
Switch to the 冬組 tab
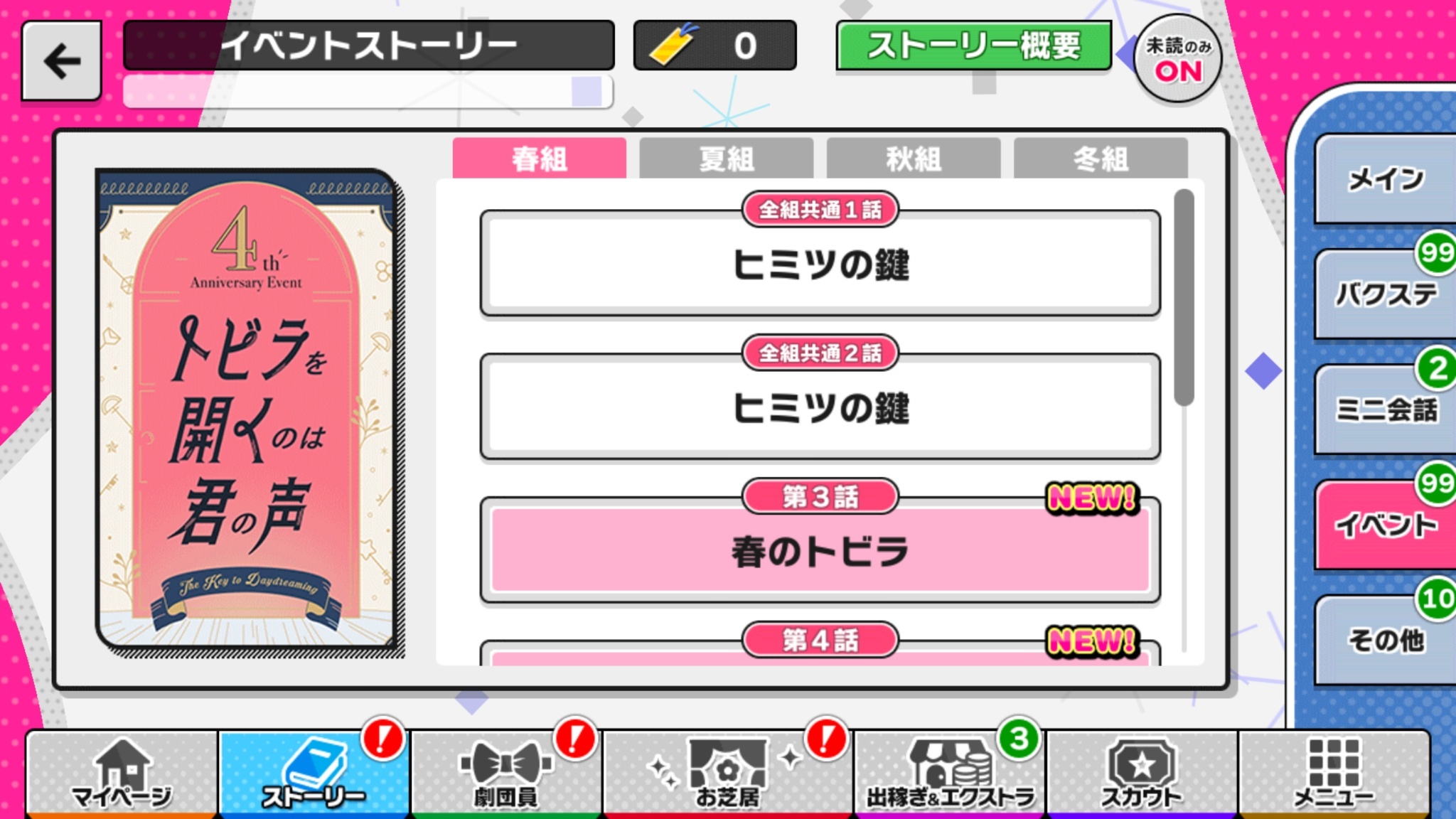click(1101, 158)
